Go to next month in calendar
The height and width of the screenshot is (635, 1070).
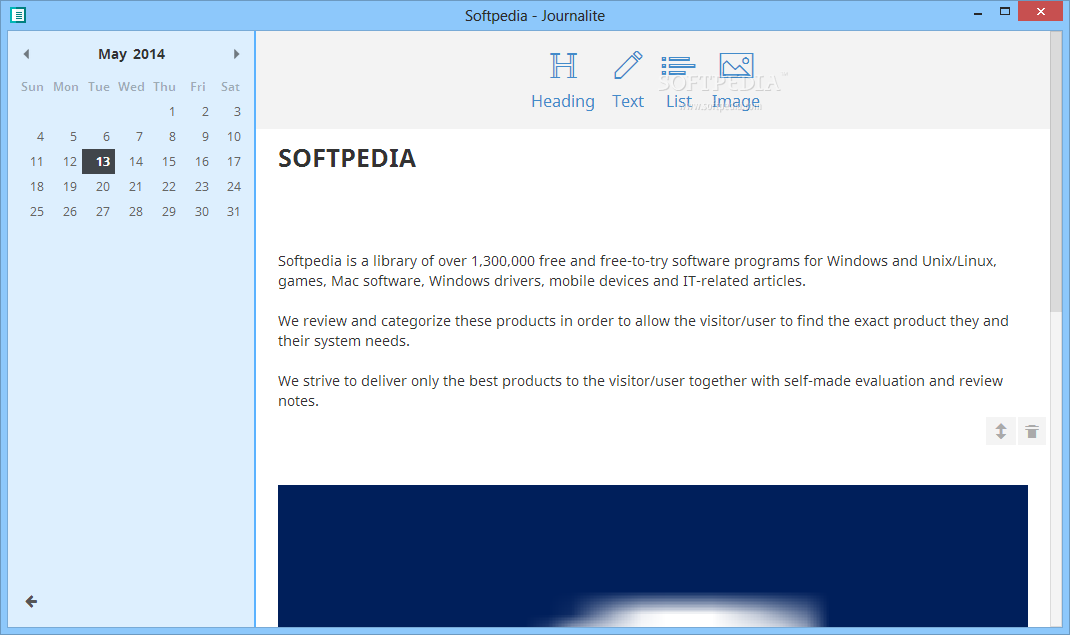click(x=236, y=54)
